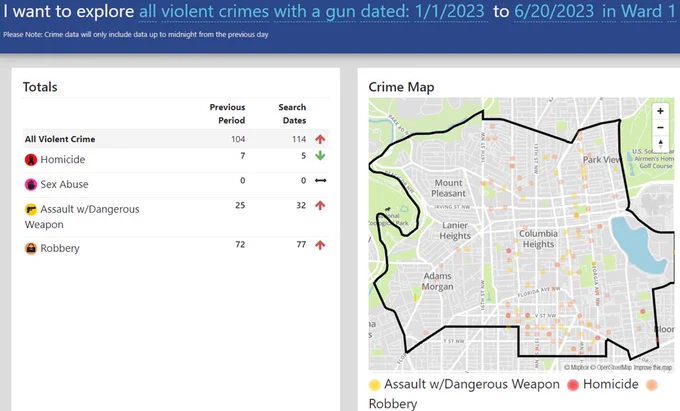Click the red up arrow in Assault row
680x411 pixels.
(320, 206)
